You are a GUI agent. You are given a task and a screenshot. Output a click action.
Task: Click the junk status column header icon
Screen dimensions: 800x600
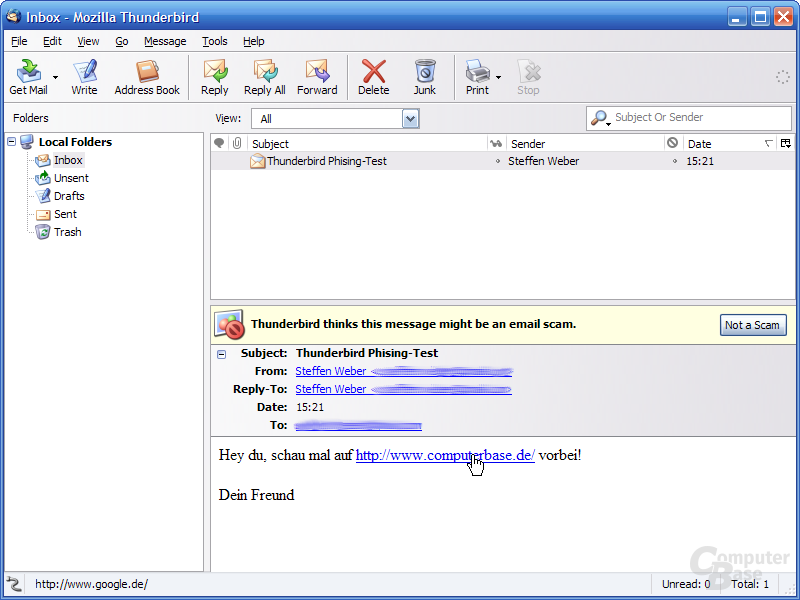tap(672, 143)
